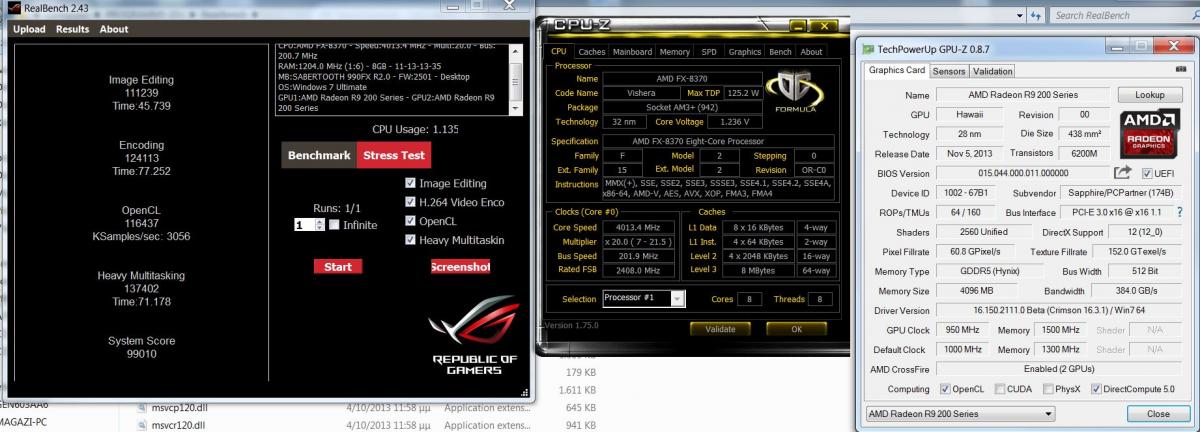The image size is (1200, 432).
Task: Click the Core Speed 4013.4 MHz value
Action: (639, 229)
